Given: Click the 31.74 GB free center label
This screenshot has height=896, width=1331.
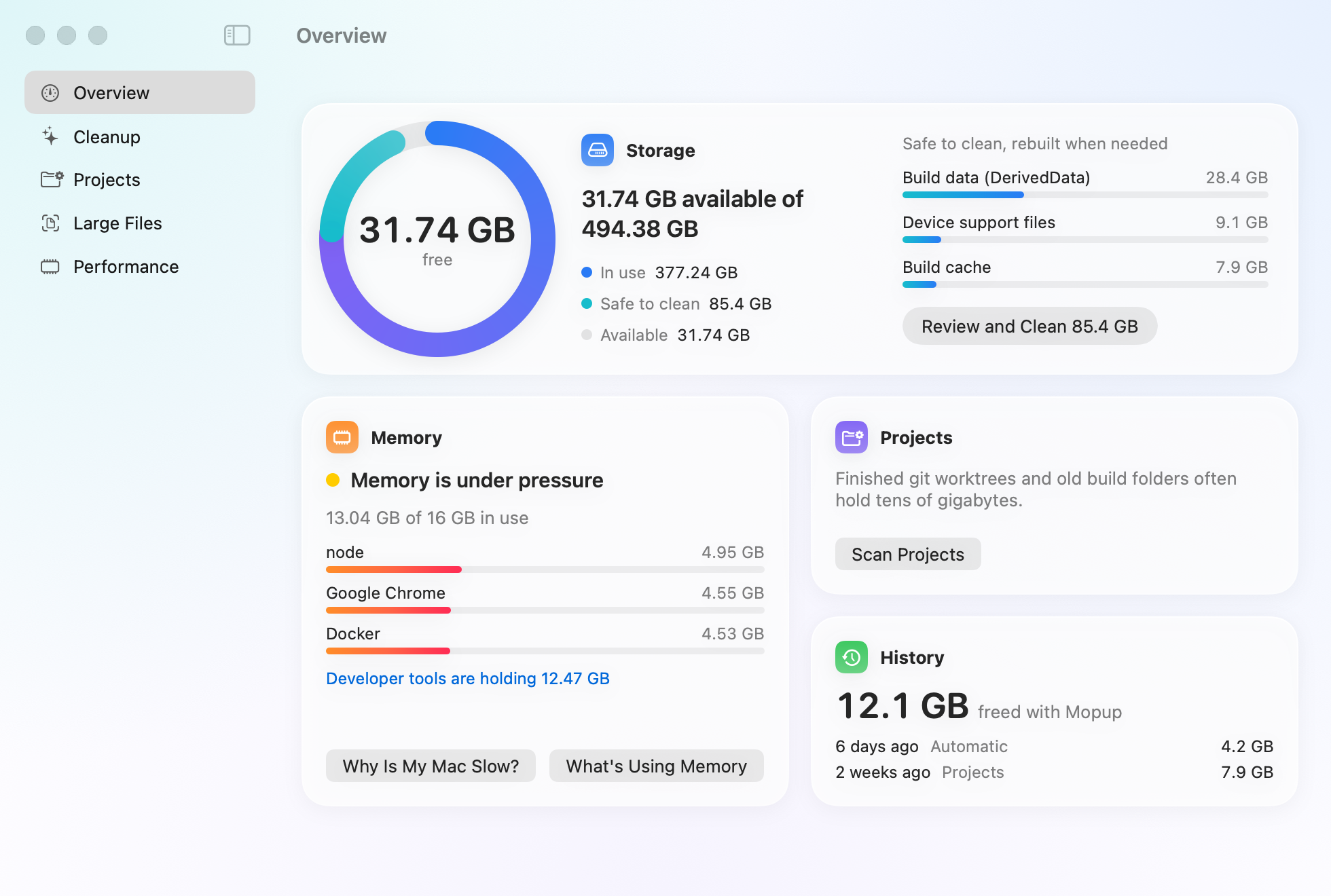Looking at the screenshot, I should [437, 239].
